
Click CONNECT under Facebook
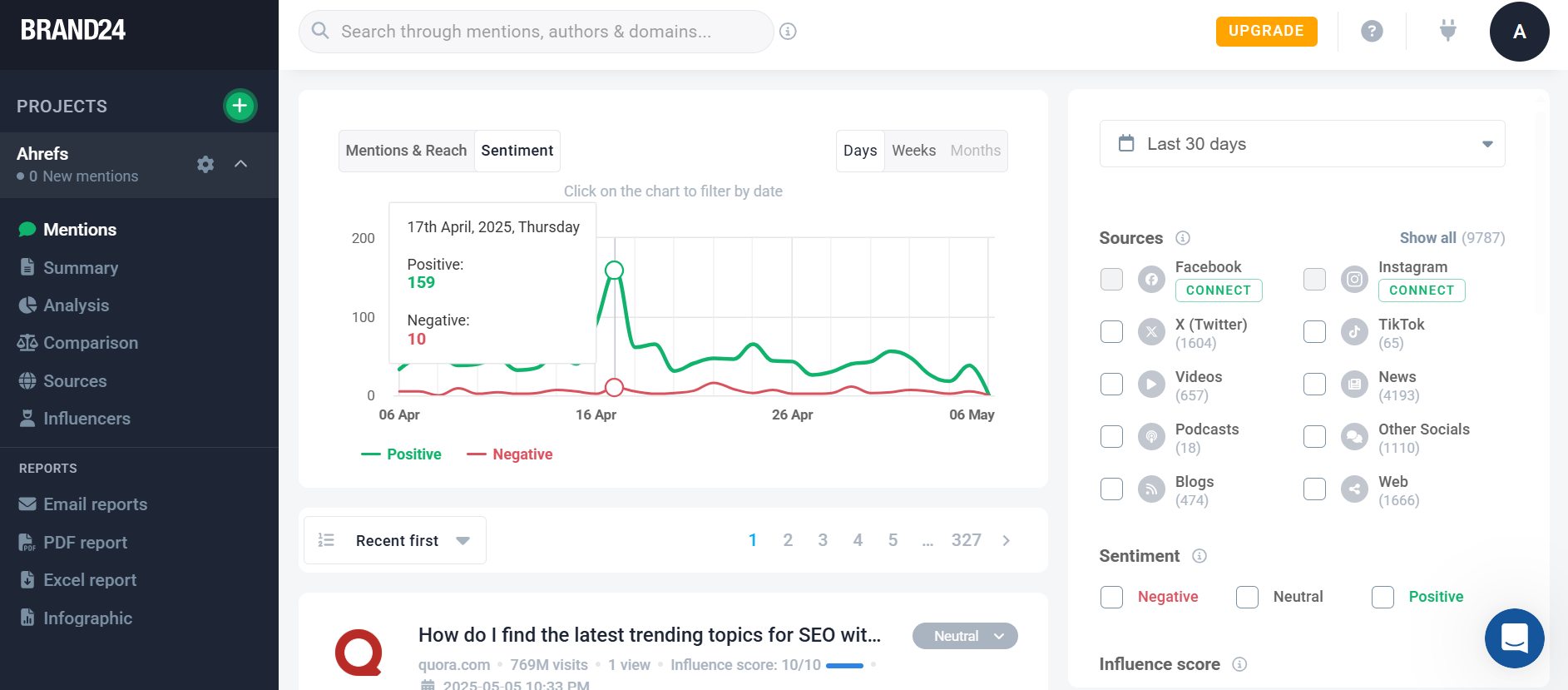(1219, 290)
